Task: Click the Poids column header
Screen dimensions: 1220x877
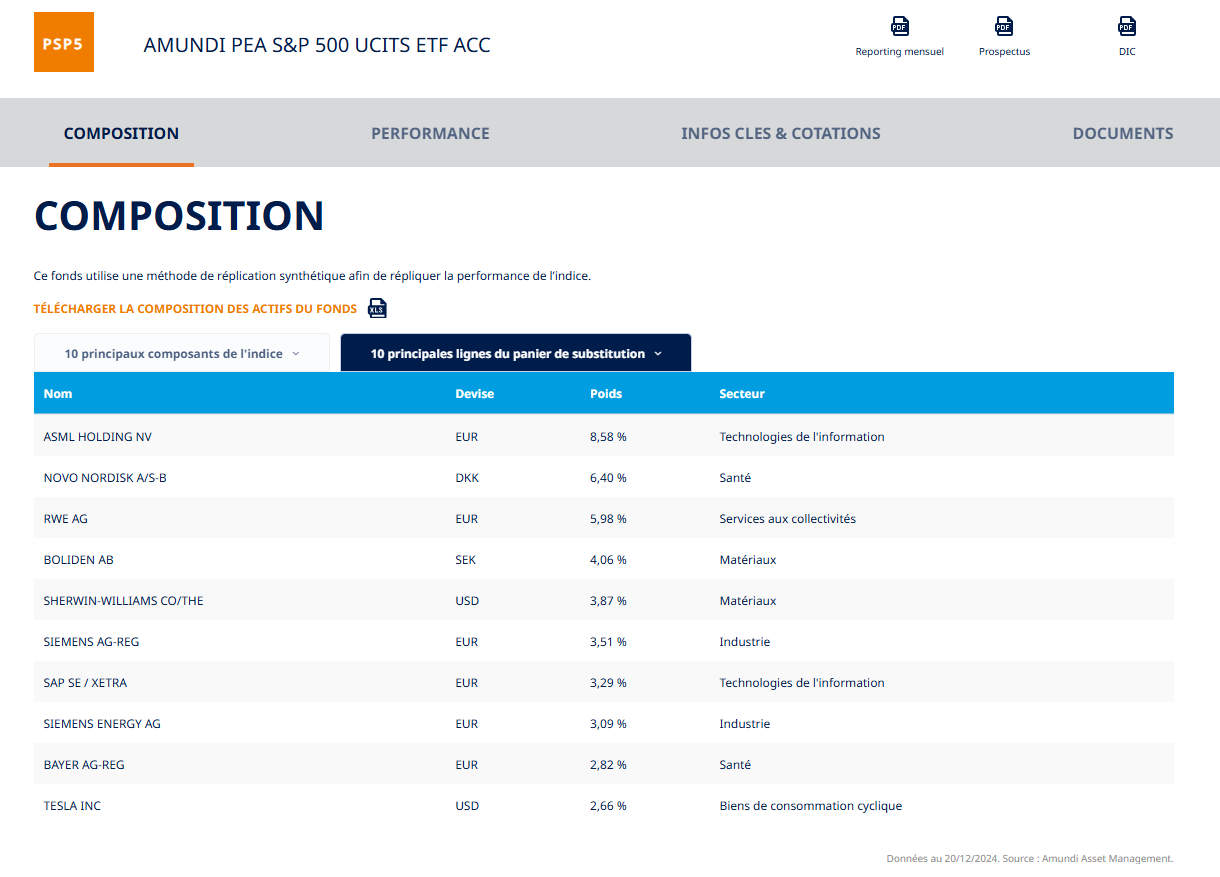Action: [606, 394]
